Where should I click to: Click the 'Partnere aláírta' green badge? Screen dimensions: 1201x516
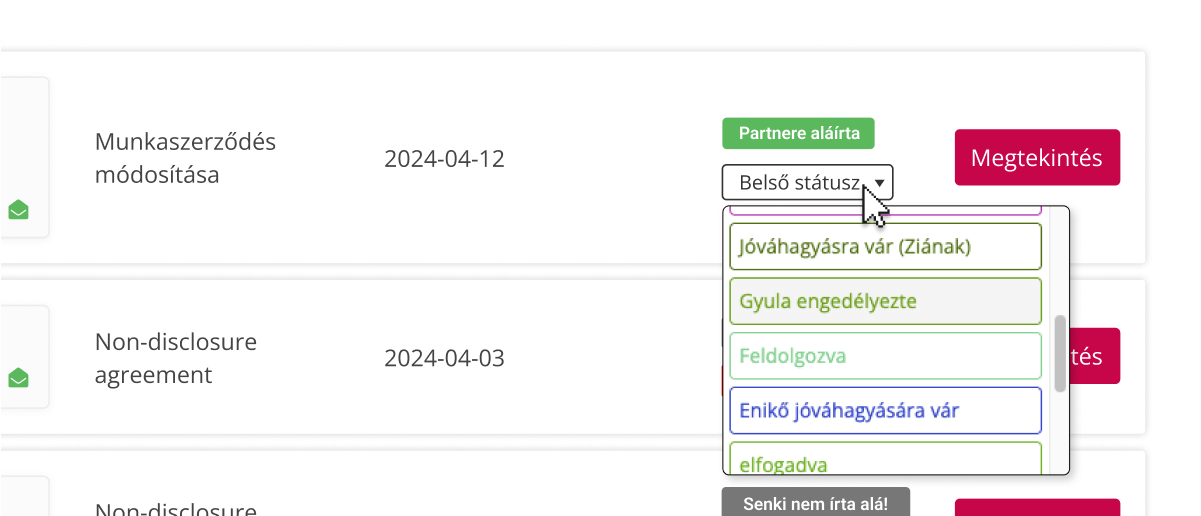pos(798,133)
